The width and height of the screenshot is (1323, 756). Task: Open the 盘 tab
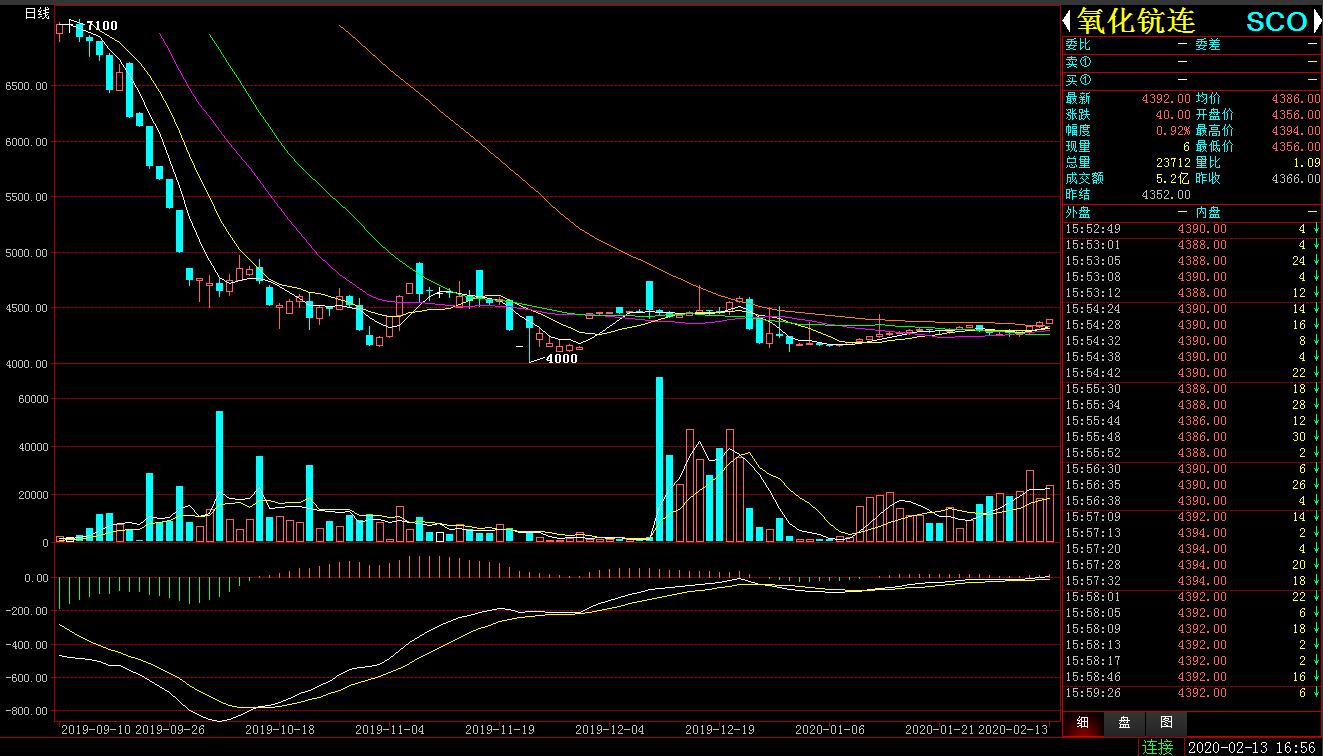click(1124, 723)
